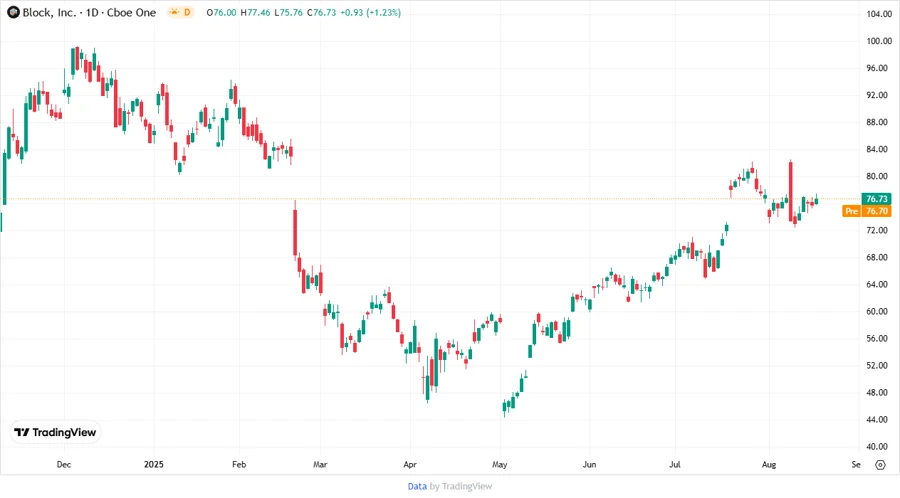The image size is (900, 498).
Task: Click the orange Pre 76.70 price label
Action: click(x=866, y=211)
